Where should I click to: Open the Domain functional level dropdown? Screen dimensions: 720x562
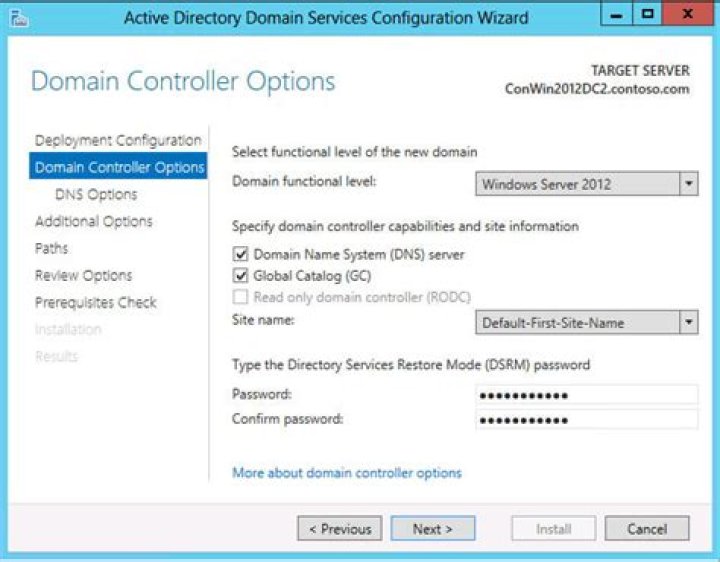pos(688,184)
